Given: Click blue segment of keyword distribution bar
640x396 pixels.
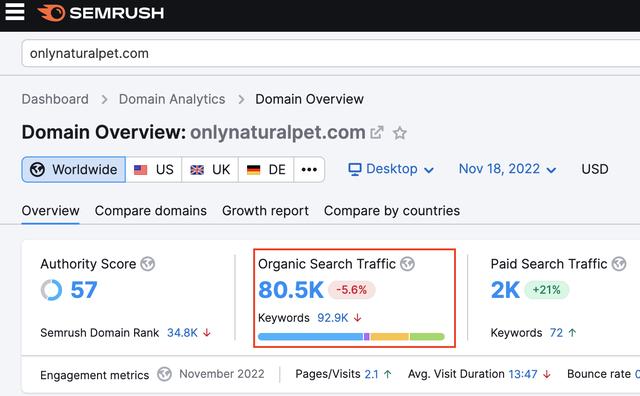Looking at the screenshot, I should tap(311, 337).
